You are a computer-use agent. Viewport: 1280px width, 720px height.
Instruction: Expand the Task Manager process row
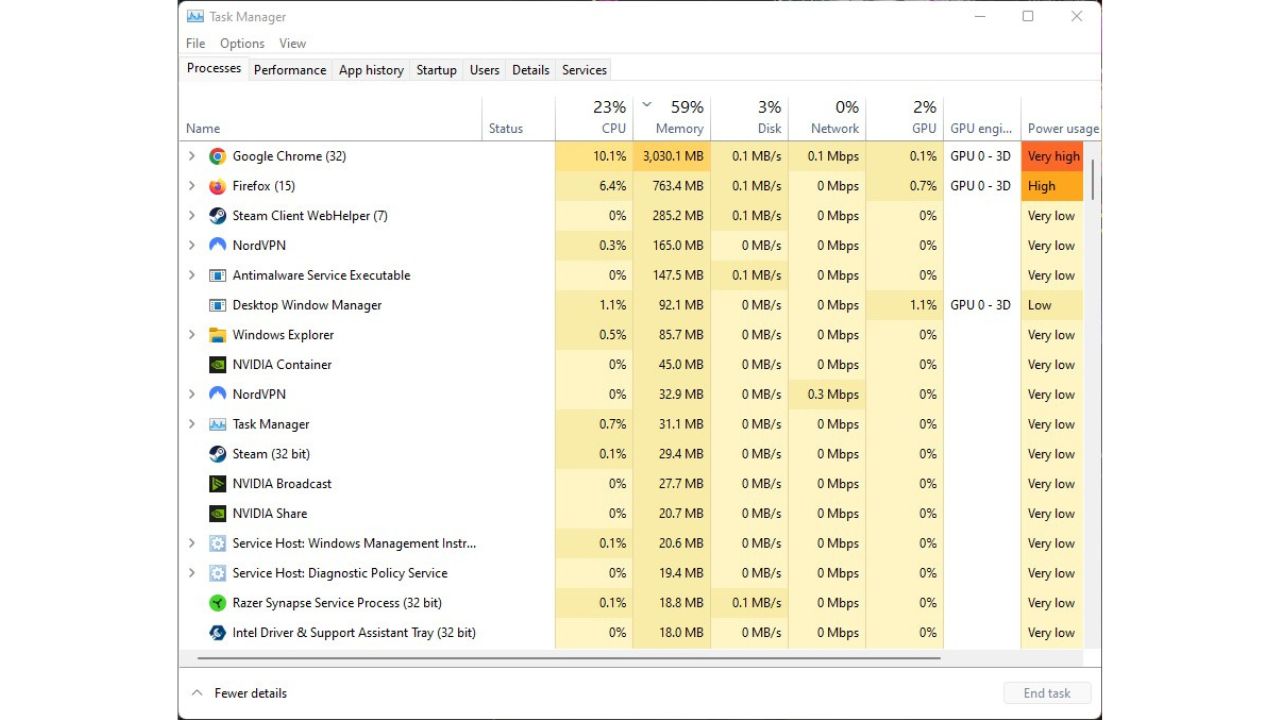click(192, 424)
